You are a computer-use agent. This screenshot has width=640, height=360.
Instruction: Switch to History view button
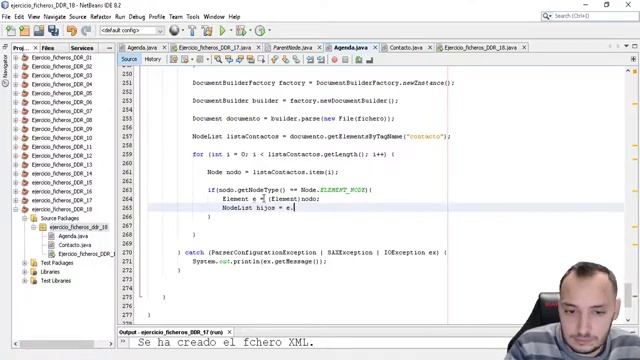click(153, 59)
